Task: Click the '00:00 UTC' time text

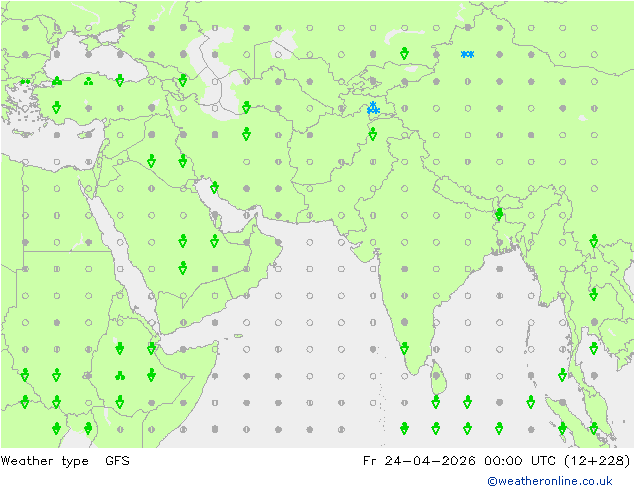Action: tap(520, 461)
